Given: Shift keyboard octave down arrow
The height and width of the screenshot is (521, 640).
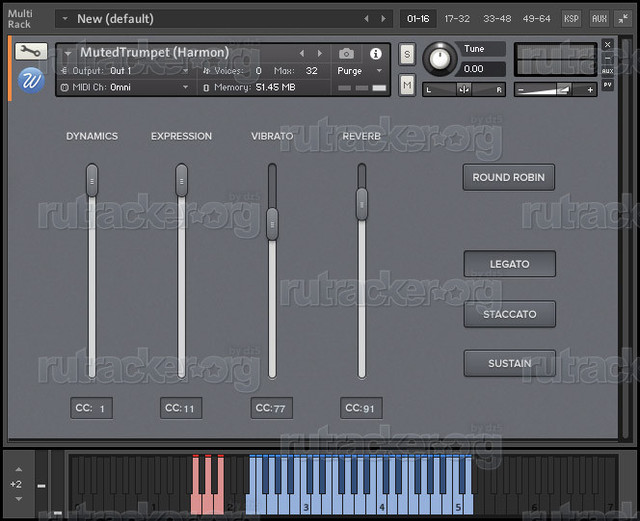Looking at the screenshot, I should [19, 499].
